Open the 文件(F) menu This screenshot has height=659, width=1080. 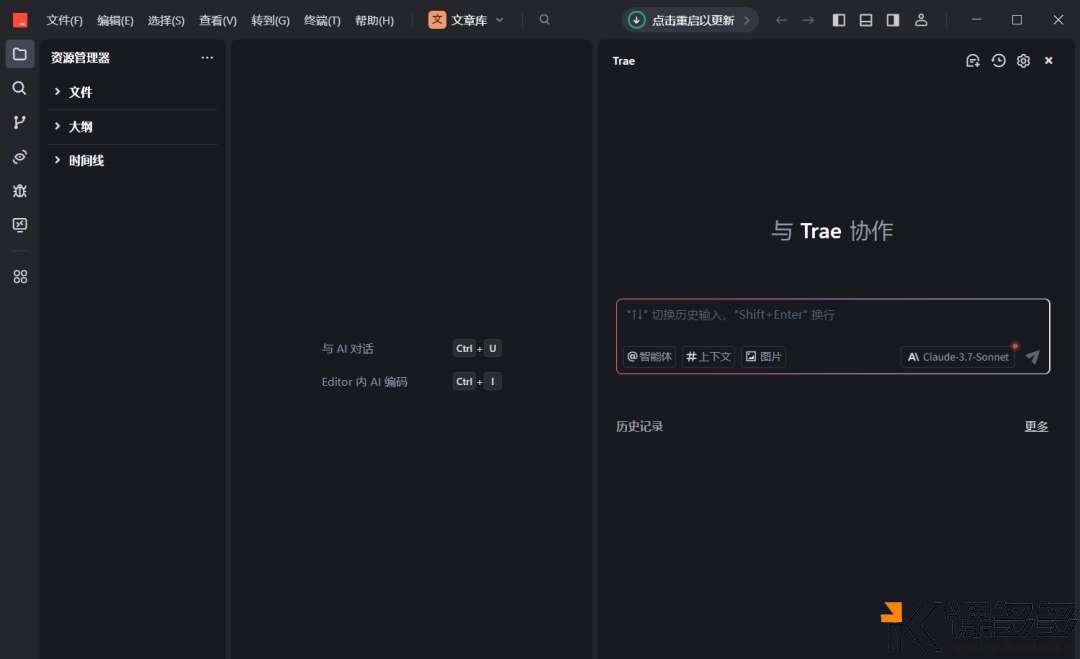(65, 21)
